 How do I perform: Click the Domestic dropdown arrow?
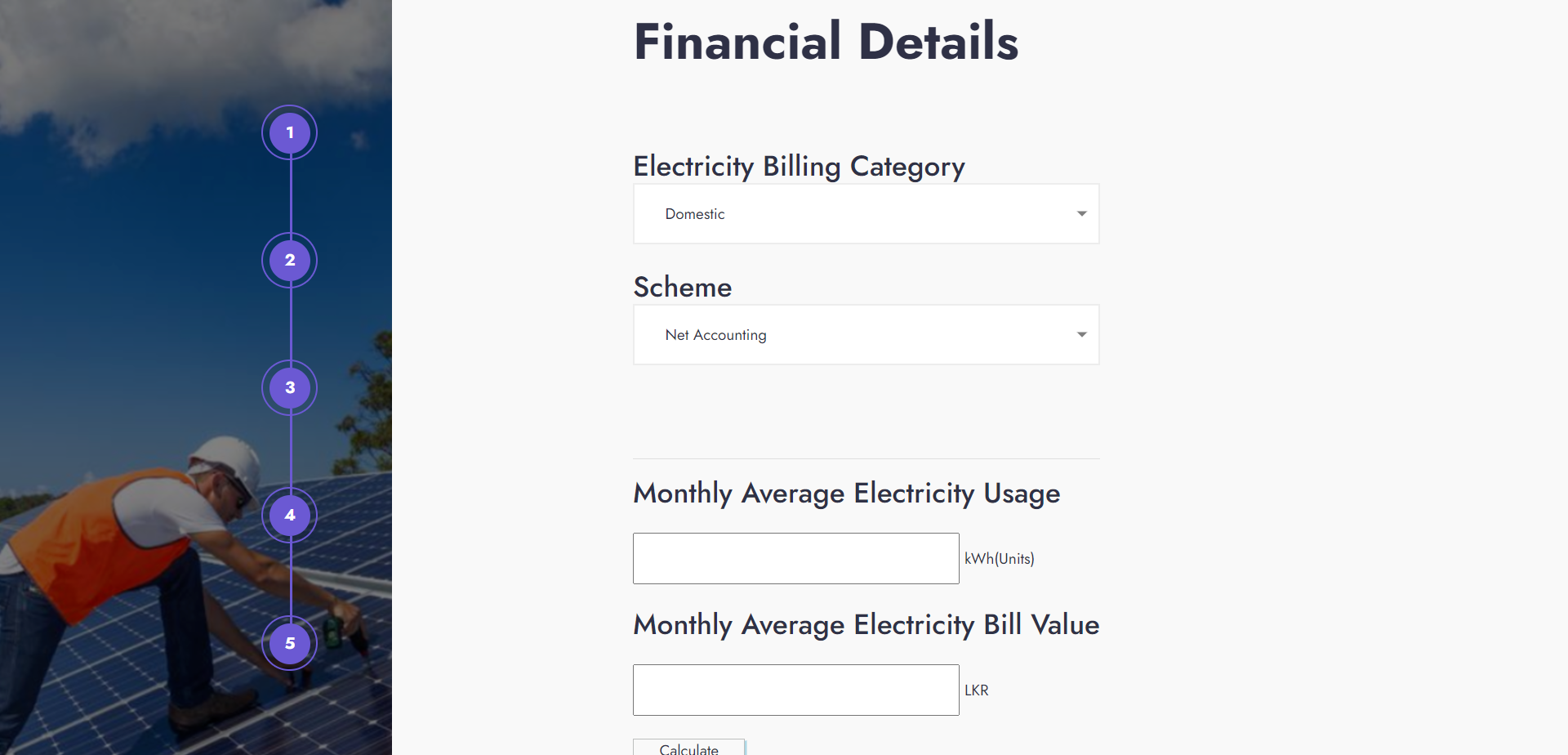1081,213
